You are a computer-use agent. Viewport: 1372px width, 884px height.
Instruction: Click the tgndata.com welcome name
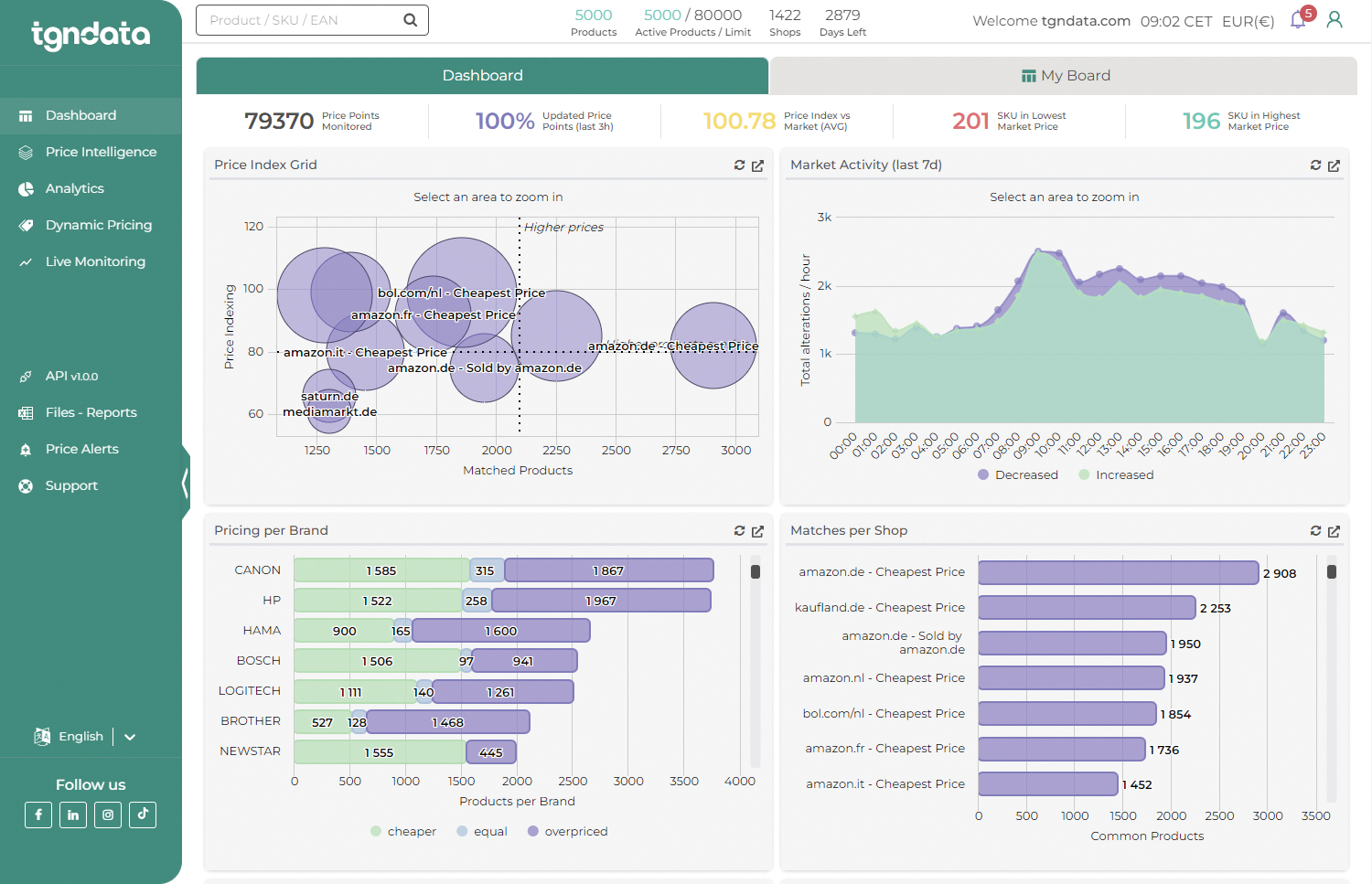(1085, 21)
